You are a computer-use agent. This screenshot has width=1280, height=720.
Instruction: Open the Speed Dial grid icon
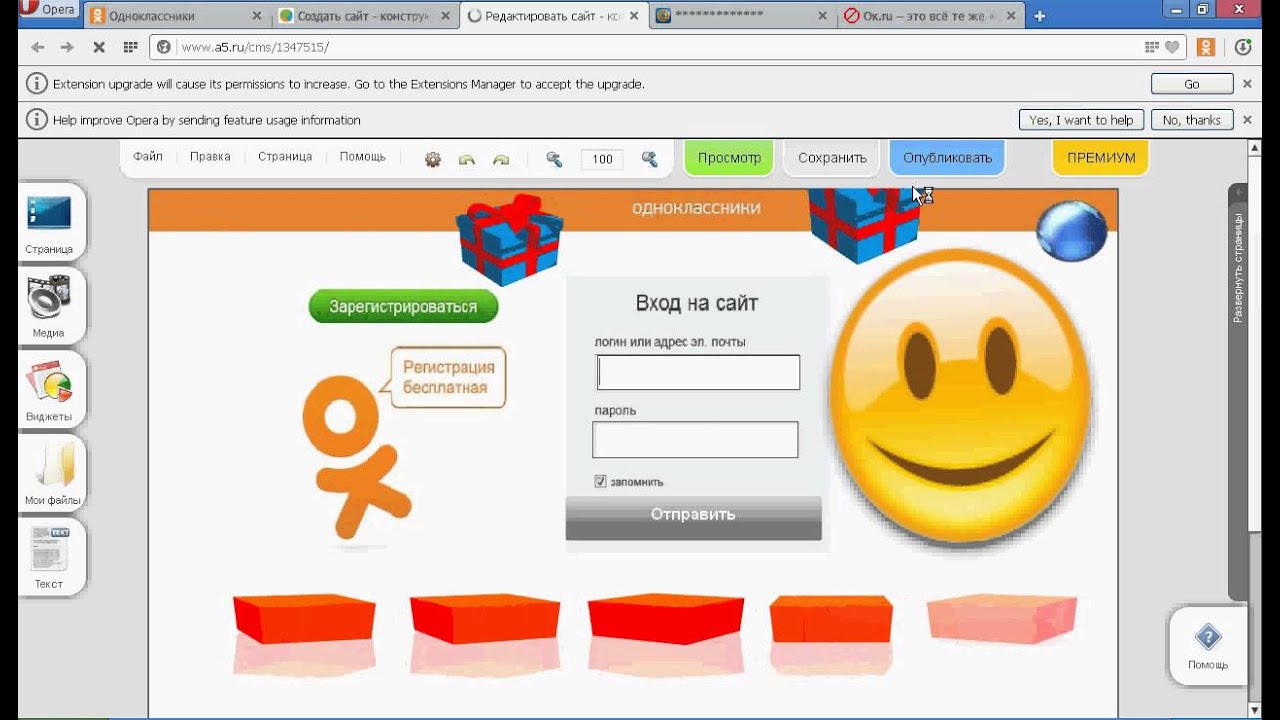pyautogui.click(x=130, y=47)
